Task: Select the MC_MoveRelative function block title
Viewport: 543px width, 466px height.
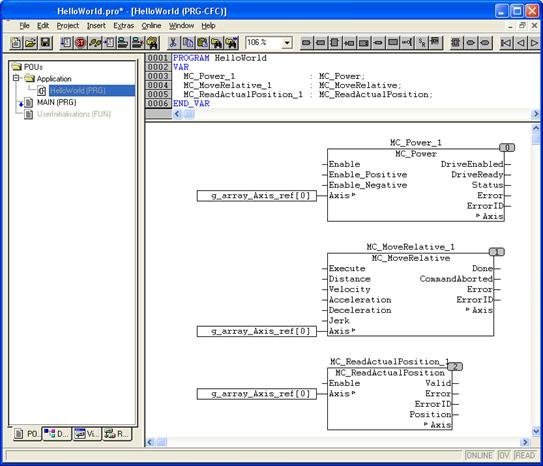Action: point(411,258)
